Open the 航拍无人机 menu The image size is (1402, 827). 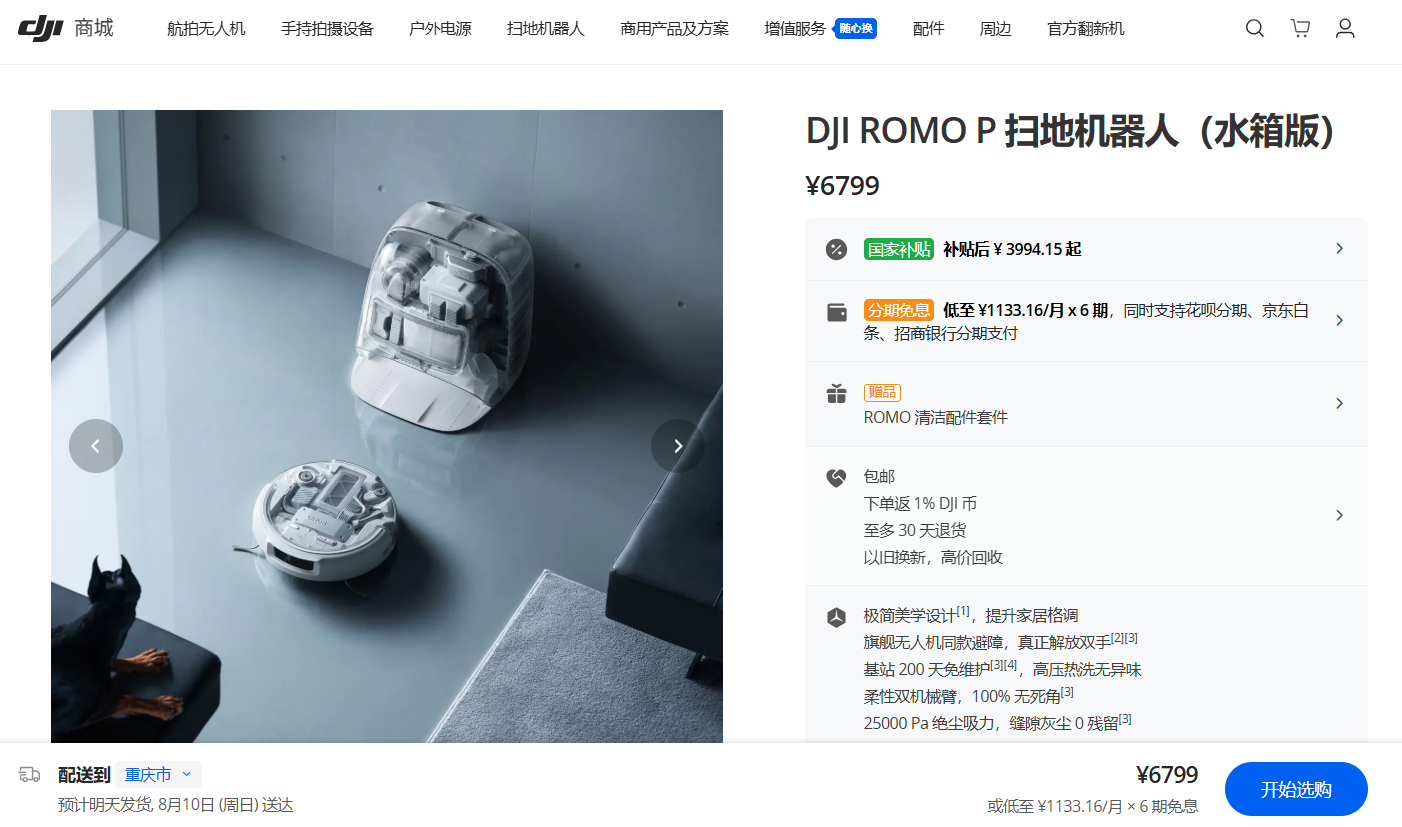pyautogui.click(x=206, y=29)
